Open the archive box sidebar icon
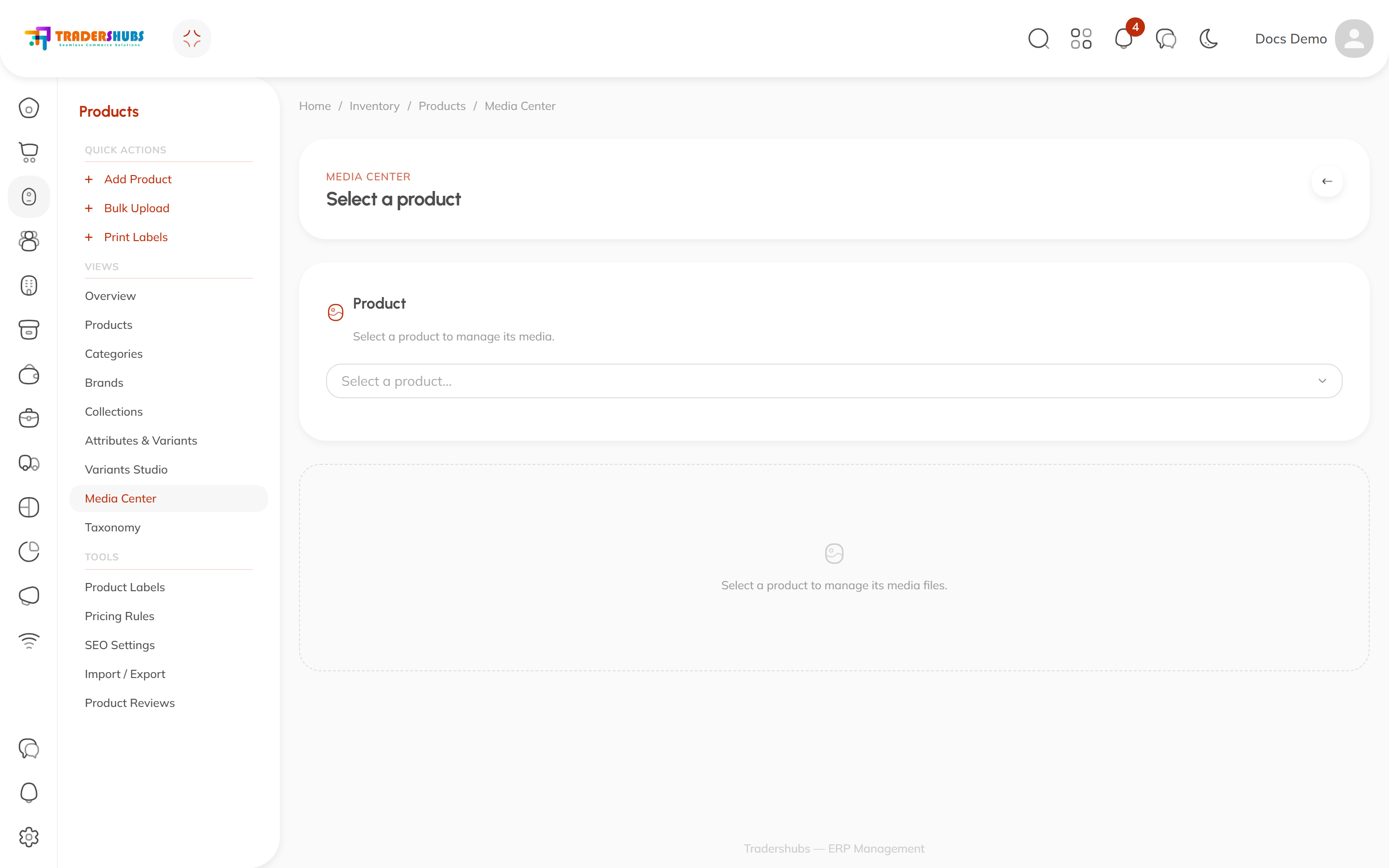The width and height of the screenshot is (1389, 868). click(x=29, y=329)
